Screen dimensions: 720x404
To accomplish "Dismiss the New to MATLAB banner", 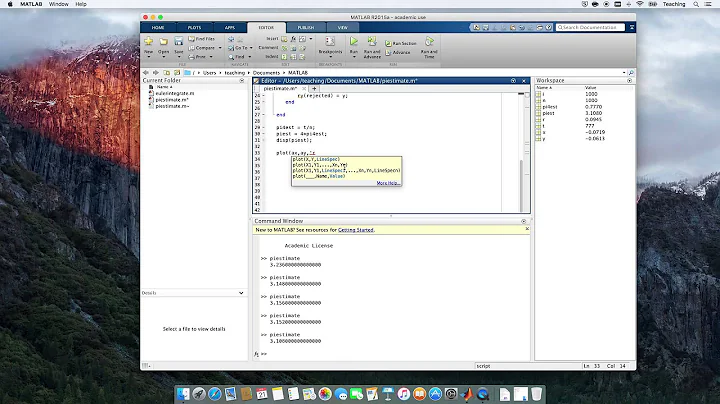I will click(x=527, y=229).
